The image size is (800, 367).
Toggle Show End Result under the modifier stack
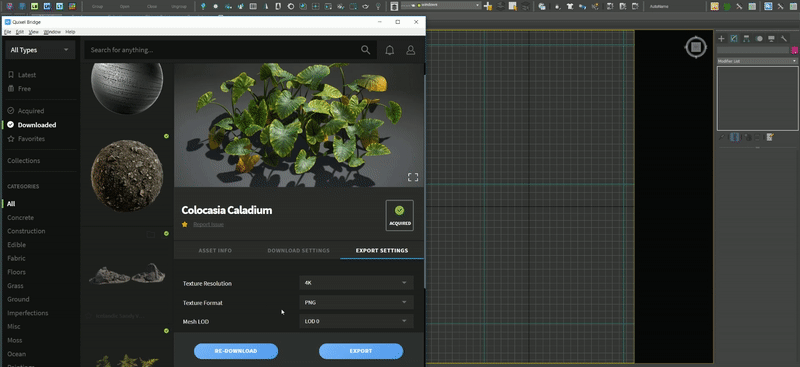[x=735, y=137]
